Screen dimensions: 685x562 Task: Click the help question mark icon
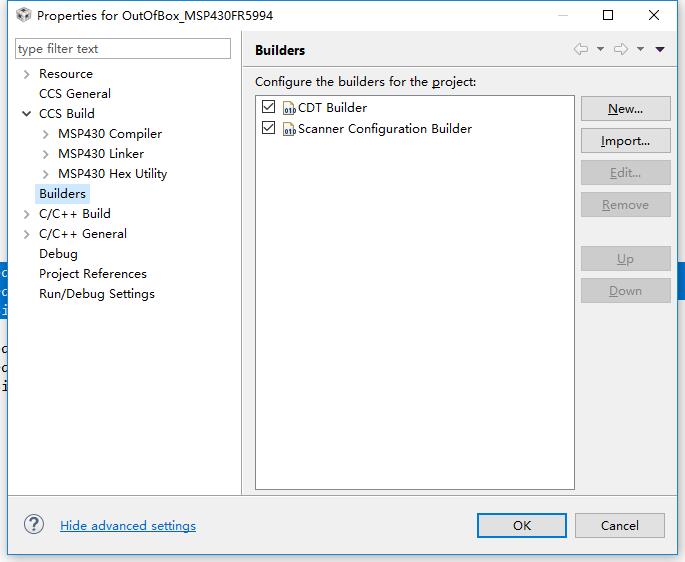pyautogui.click(x=34, y=525)
